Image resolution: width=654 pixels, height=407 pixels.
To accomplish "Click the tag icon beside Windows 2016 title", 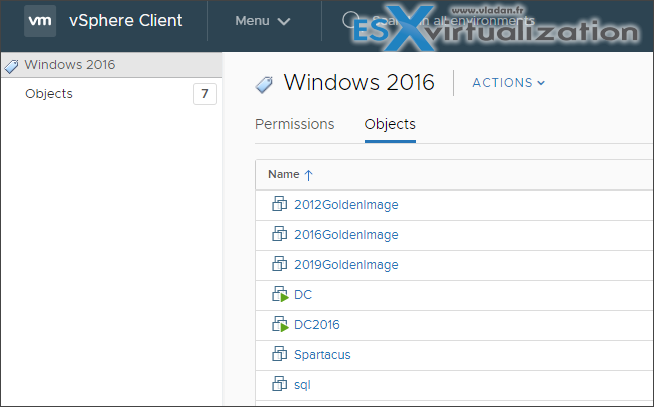I will click(264, 85).
